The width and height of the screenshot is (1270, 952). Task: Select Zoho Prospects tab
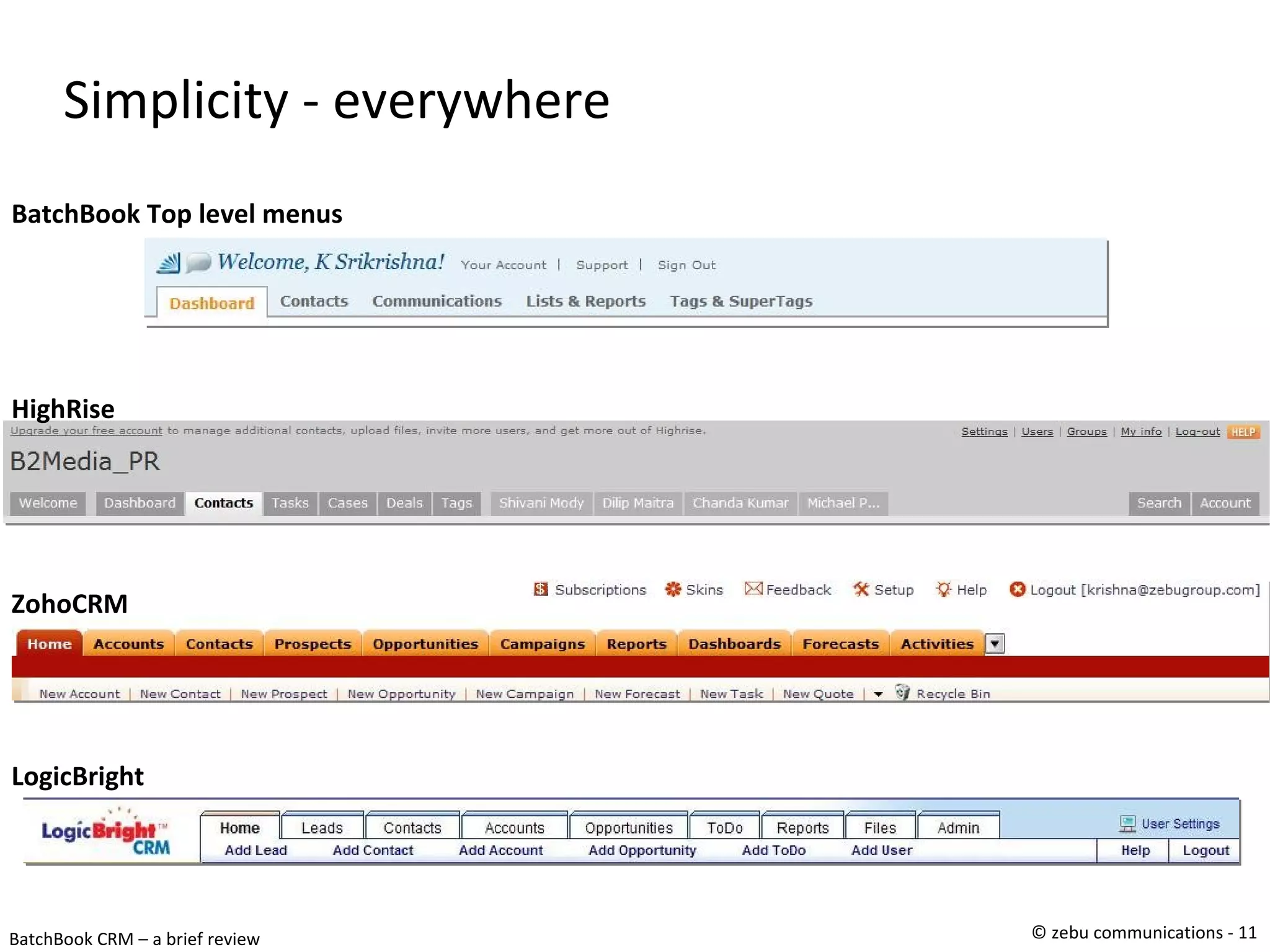pyautogui.click(x=313, y=644)
